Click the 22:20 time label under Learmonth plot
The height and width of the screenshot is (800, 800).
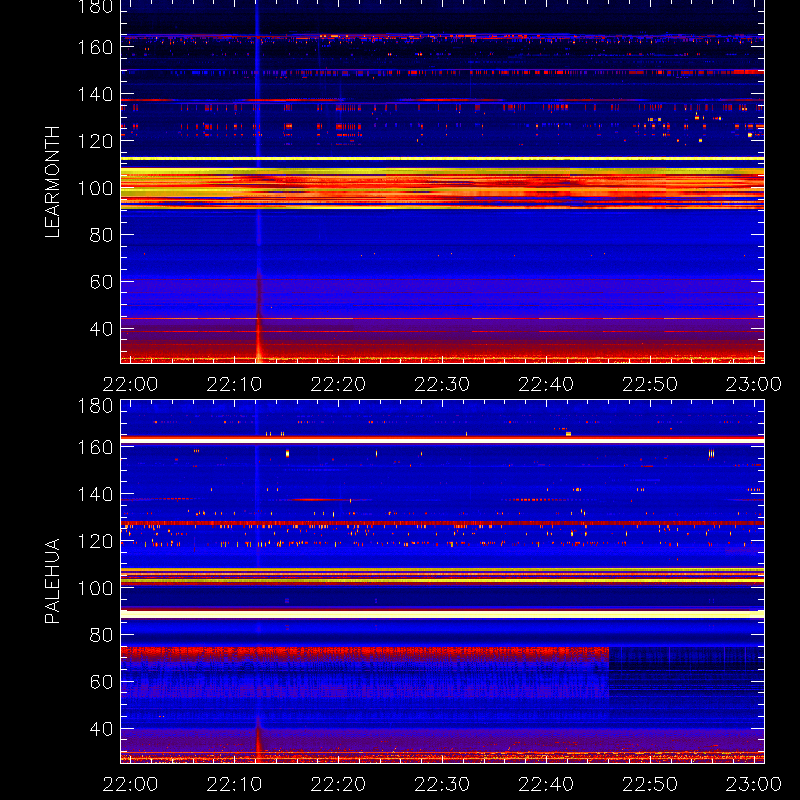[x=338, y=384]
